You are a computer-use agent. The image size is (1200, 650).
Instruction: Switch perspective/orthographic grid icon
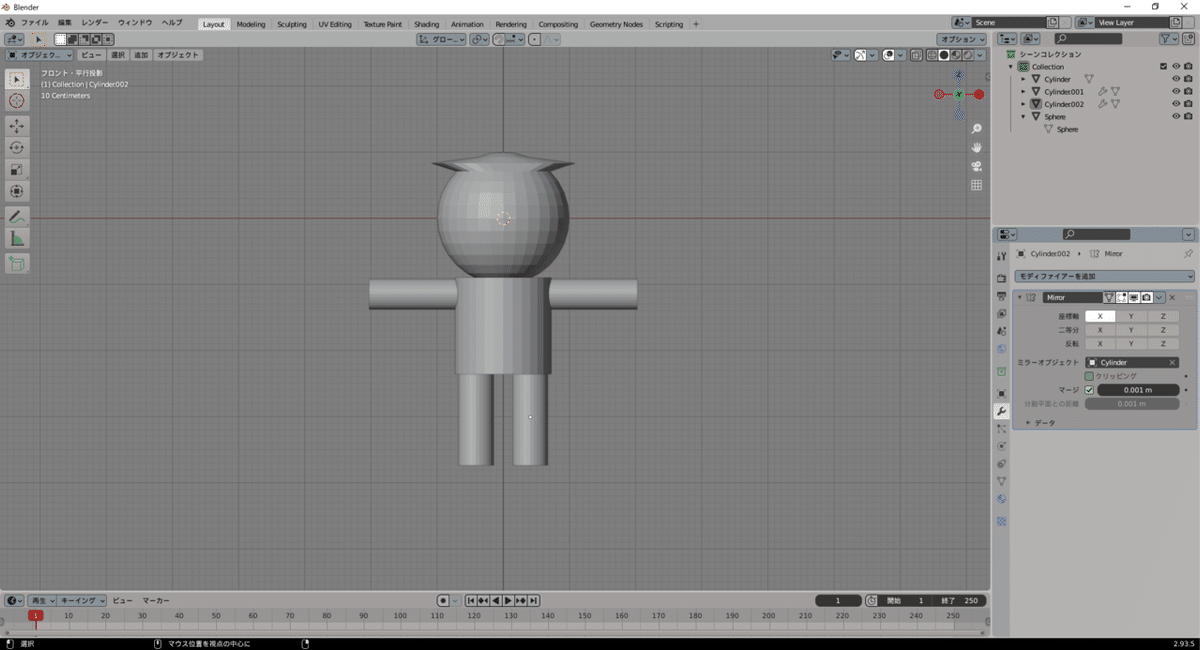pos(977,185)
